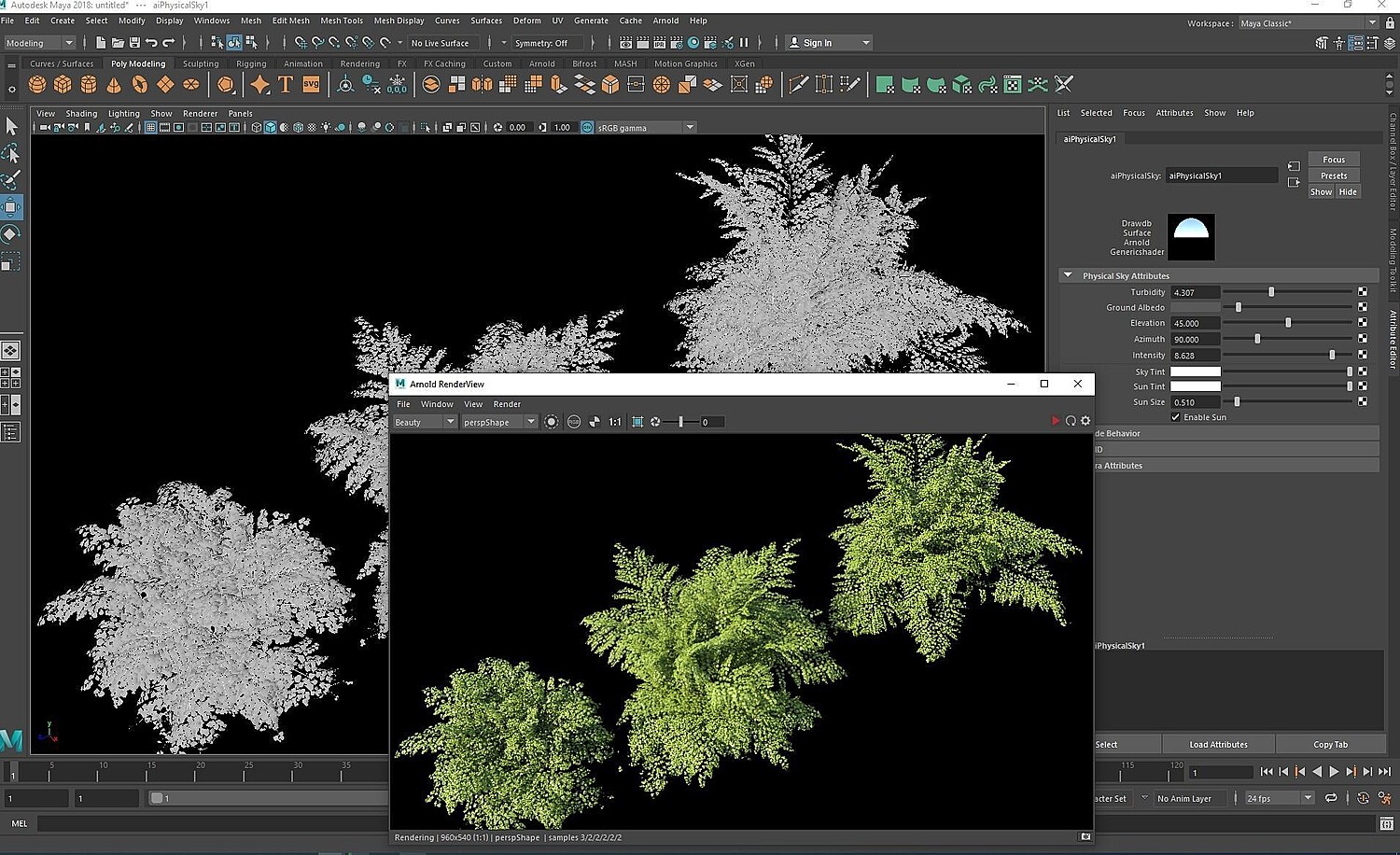Create a polygon cube from the shelf
1400x855 pixels.
[x=63, y=85]
